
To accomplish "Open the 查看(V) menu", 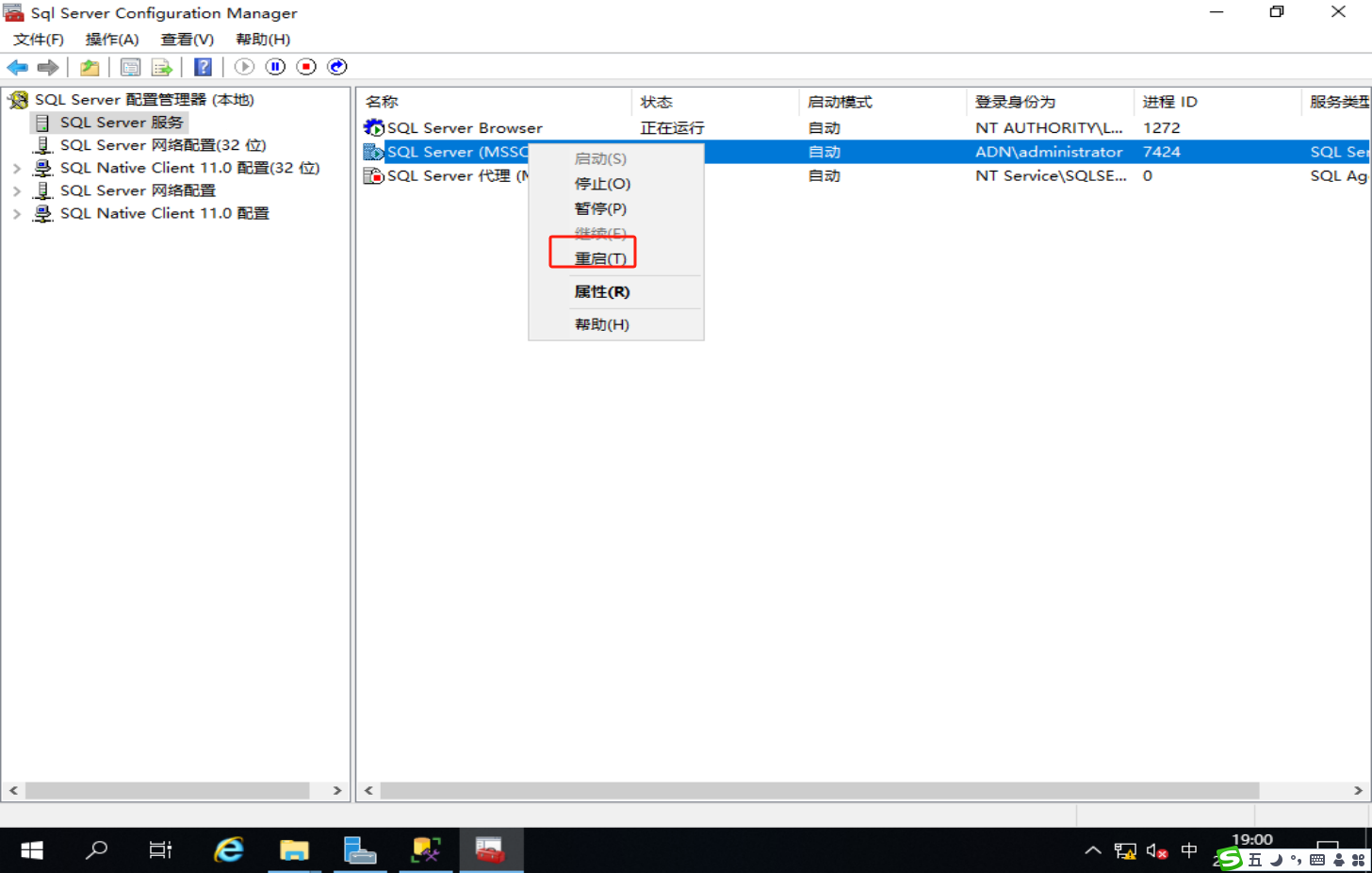I will (188, 40).
